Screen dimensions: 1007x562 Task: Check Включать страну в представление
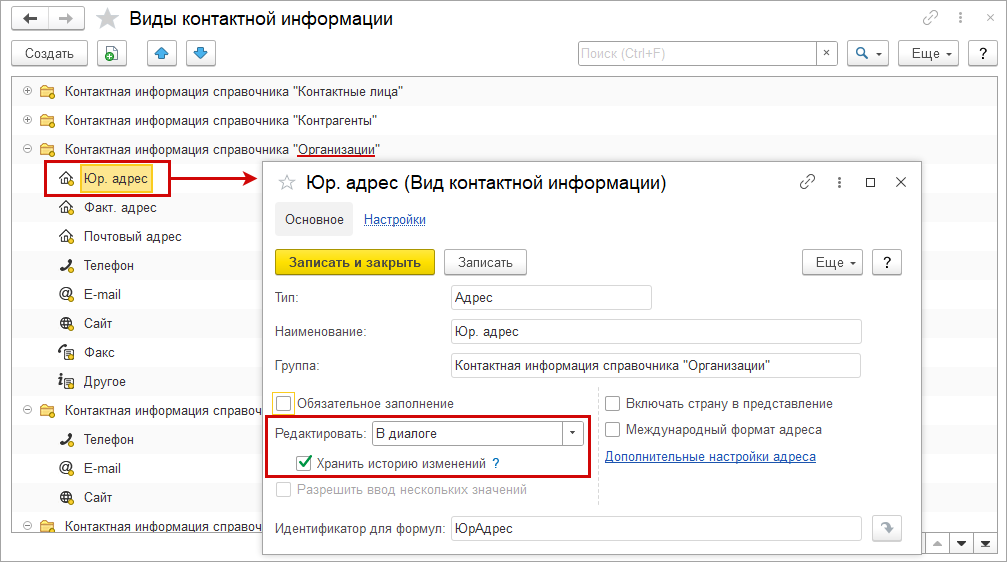pyautogui.click(x=612, y=403)
